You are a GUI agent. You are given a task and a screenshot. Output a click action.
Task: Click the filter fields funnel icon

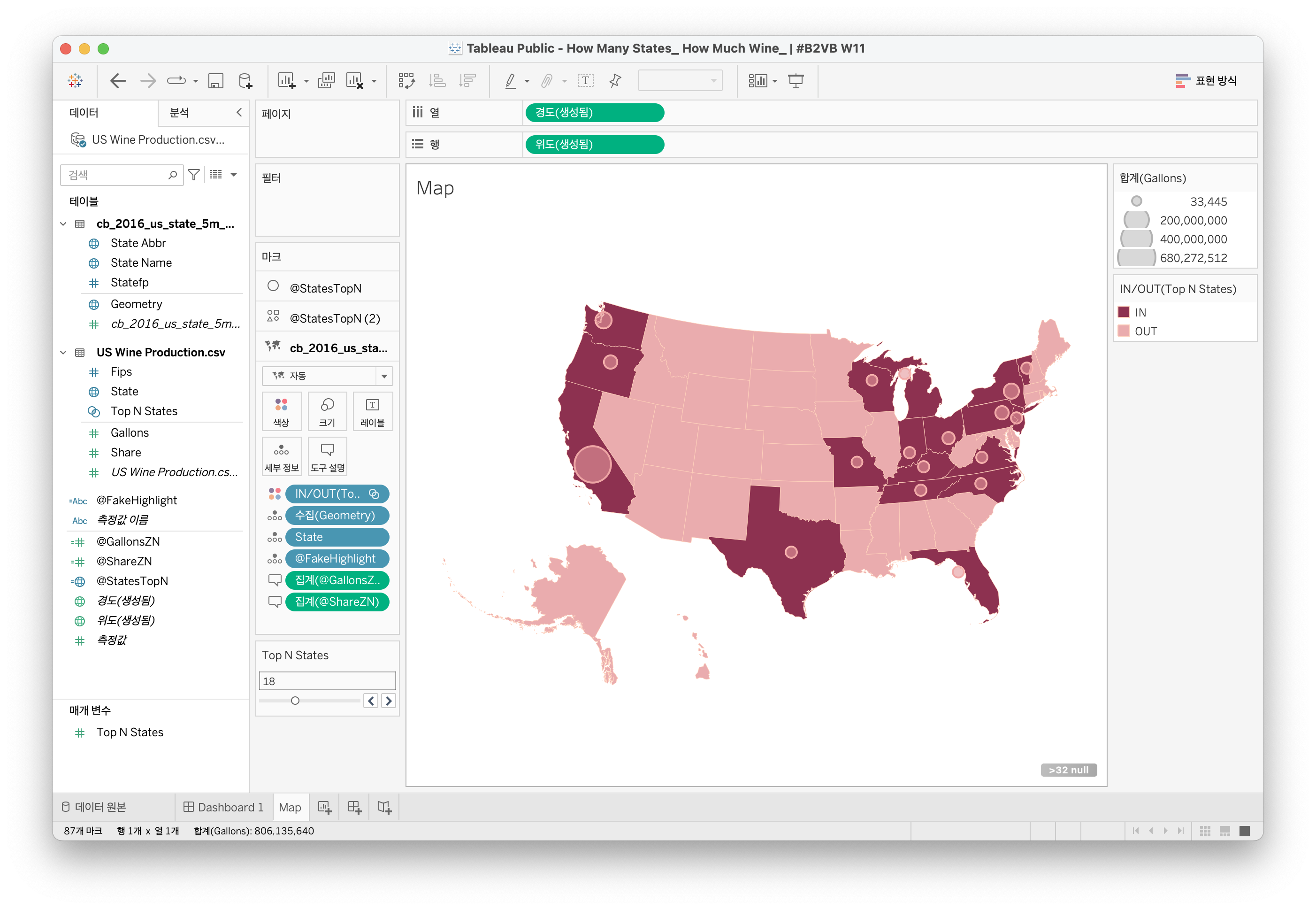[x=194, y=175]
